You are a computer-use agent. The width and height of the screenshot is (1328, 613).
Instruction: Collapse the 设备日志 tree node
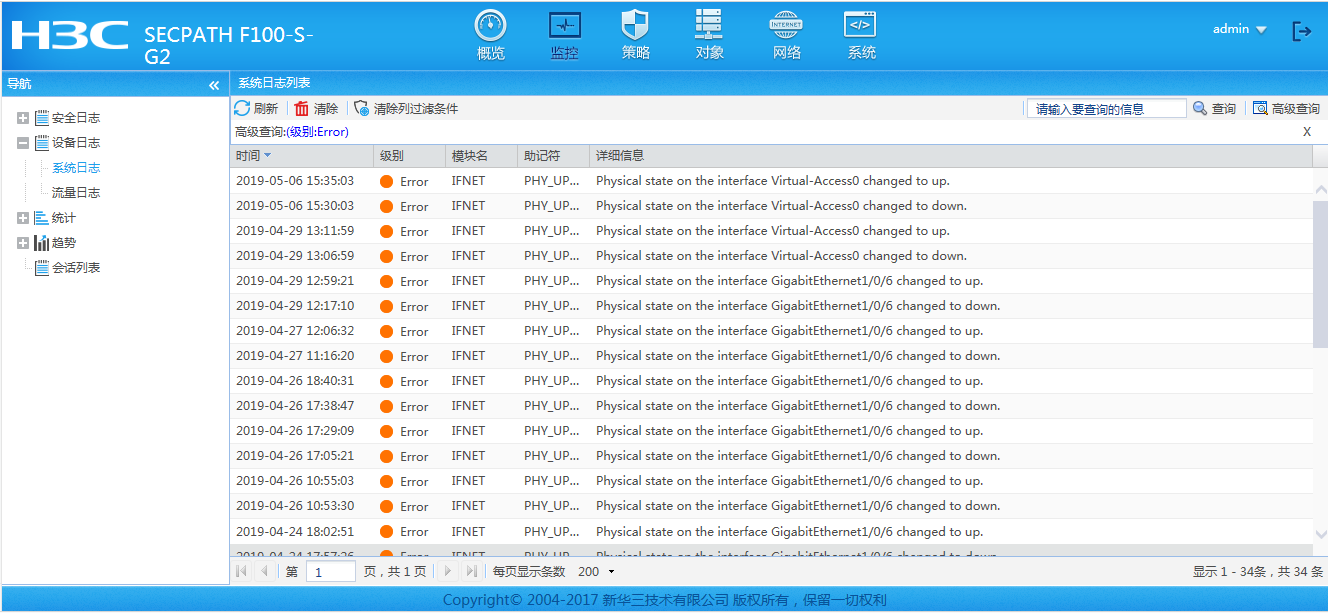pos(23,143)
